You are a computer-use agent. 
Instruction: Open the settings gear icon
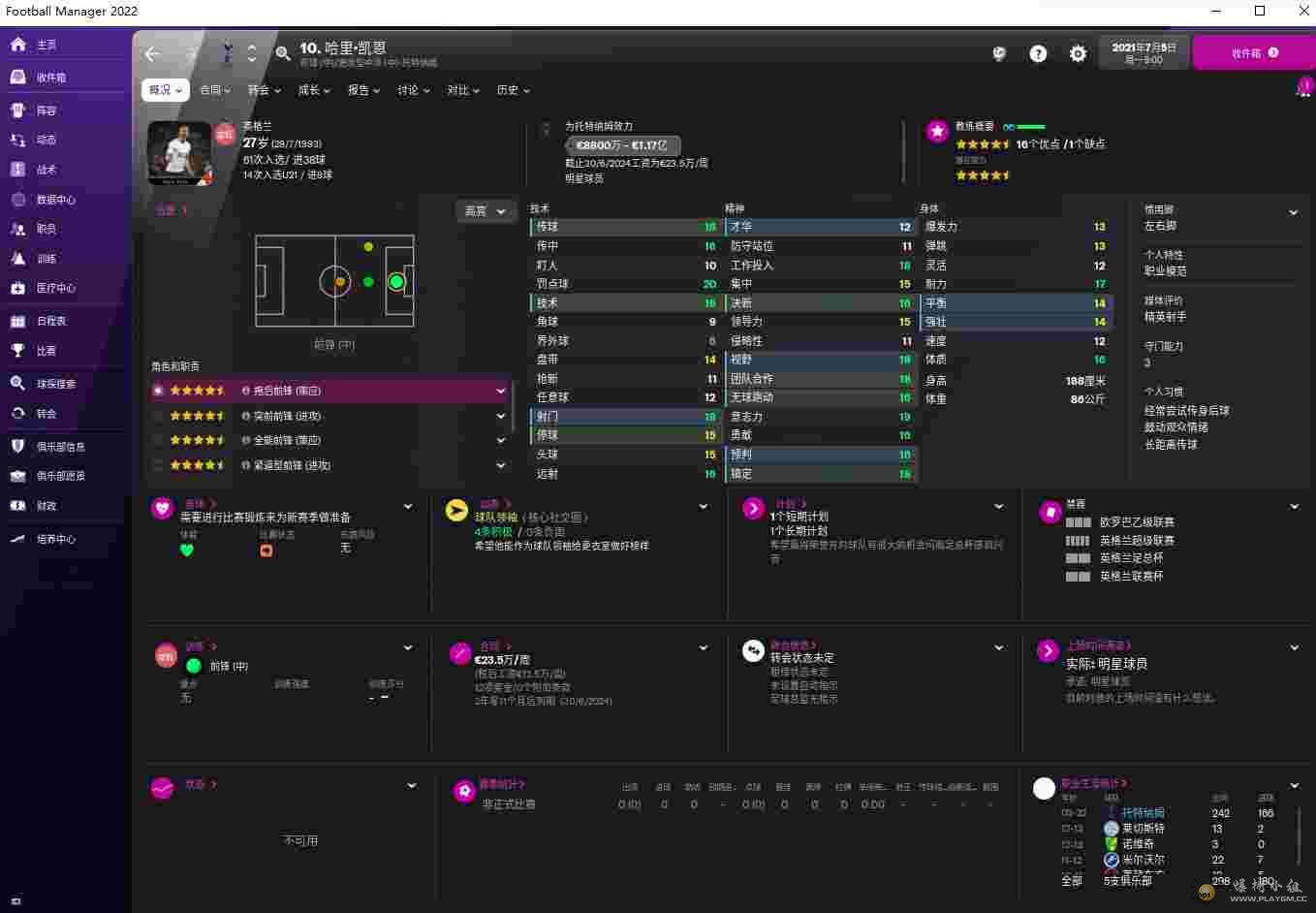coord(1078,54)
